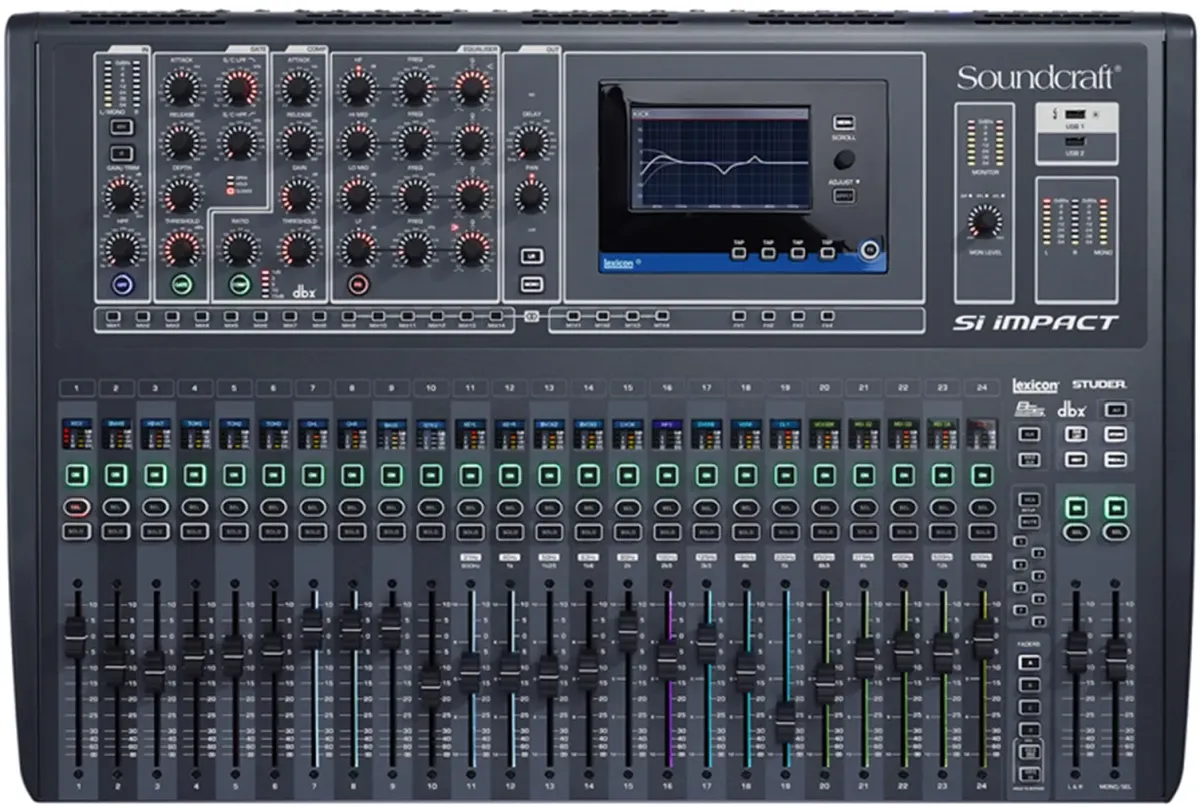1200x807 pixels.
Task: Select the MTX4 matrix button
Action: pyautogui.click(x=661, y=317)
